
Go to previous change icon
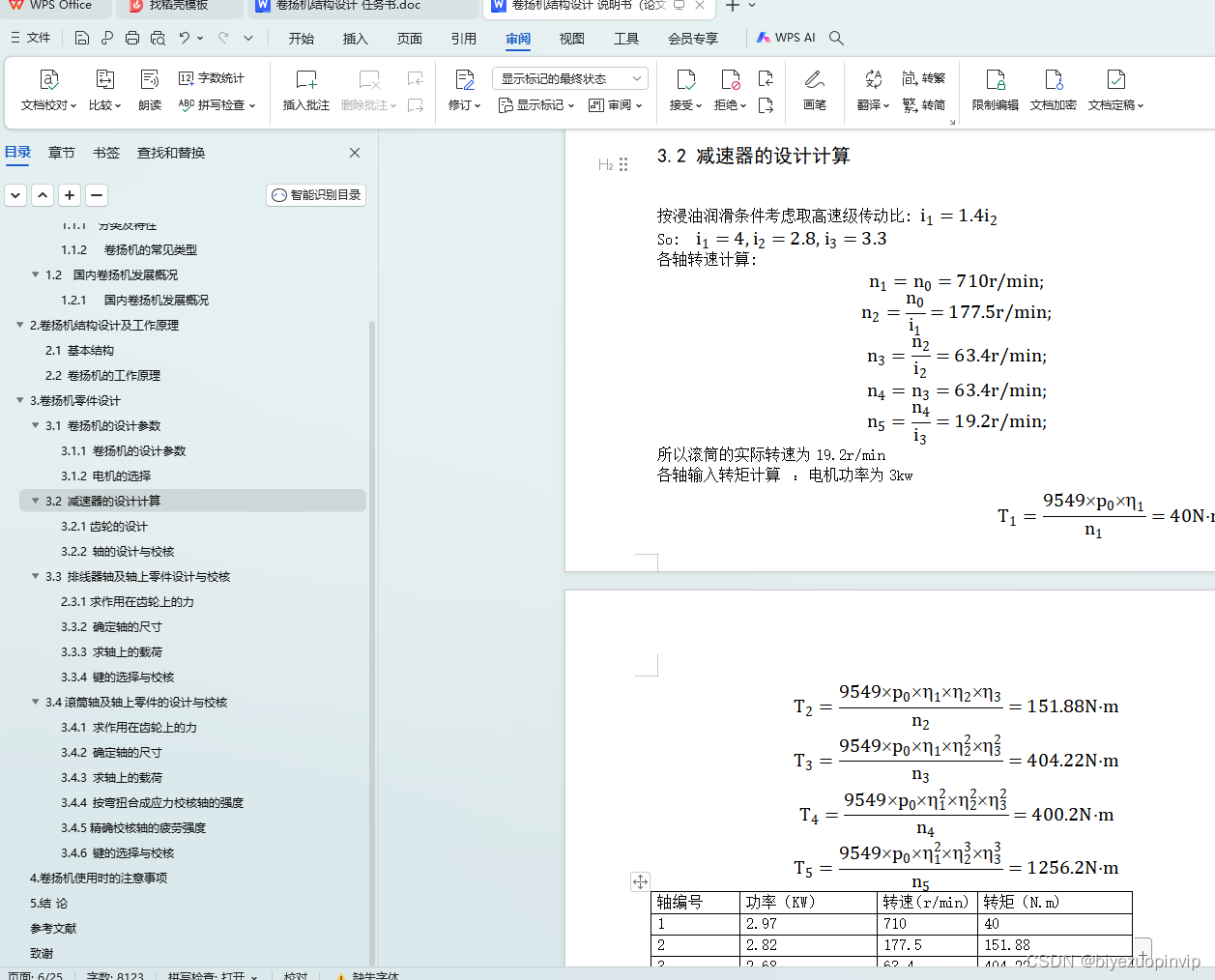pyautogui.click(x=766, y=78)
